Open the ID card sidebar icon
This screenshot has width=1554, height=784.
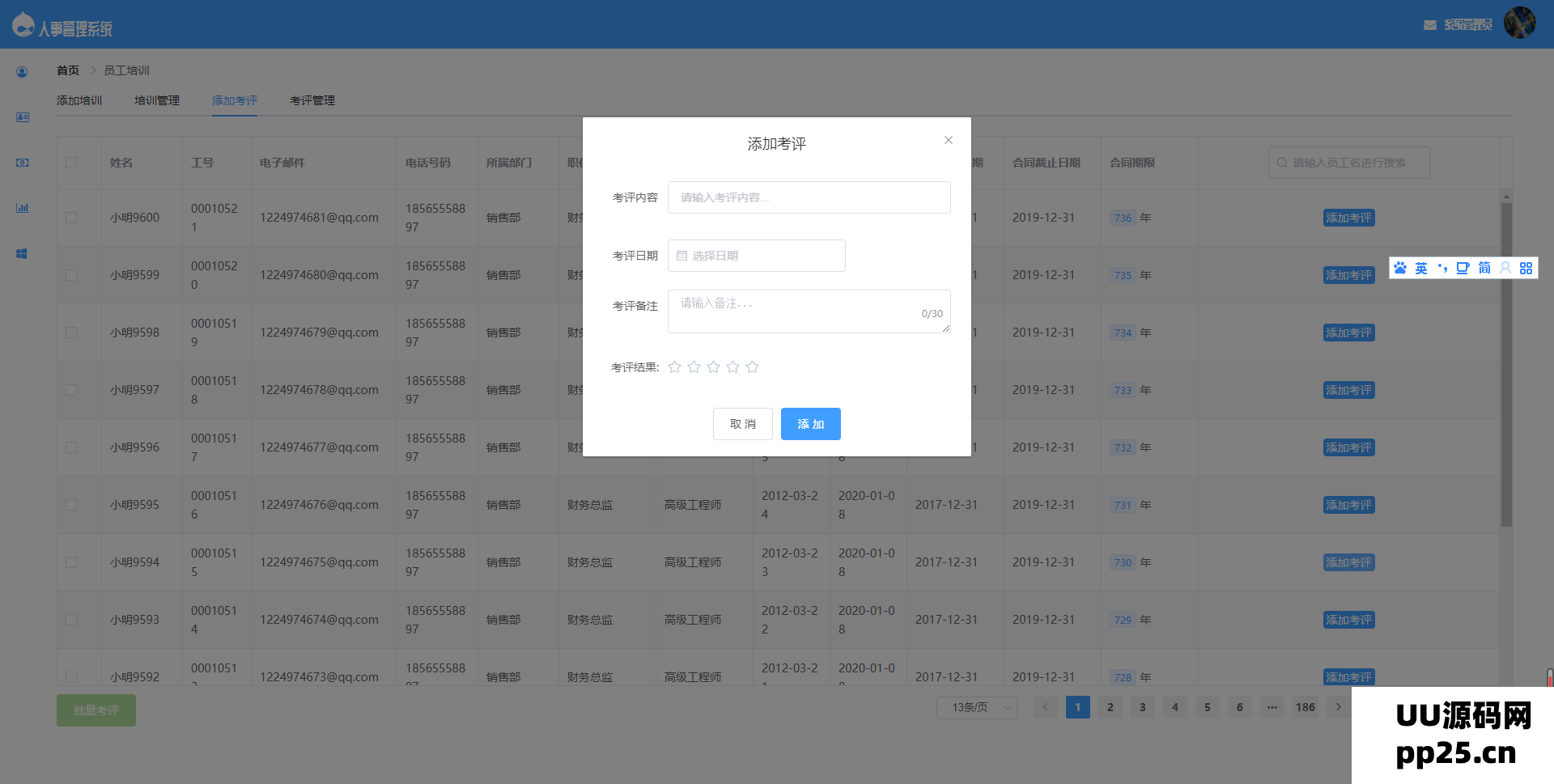(x=22, y=117)
